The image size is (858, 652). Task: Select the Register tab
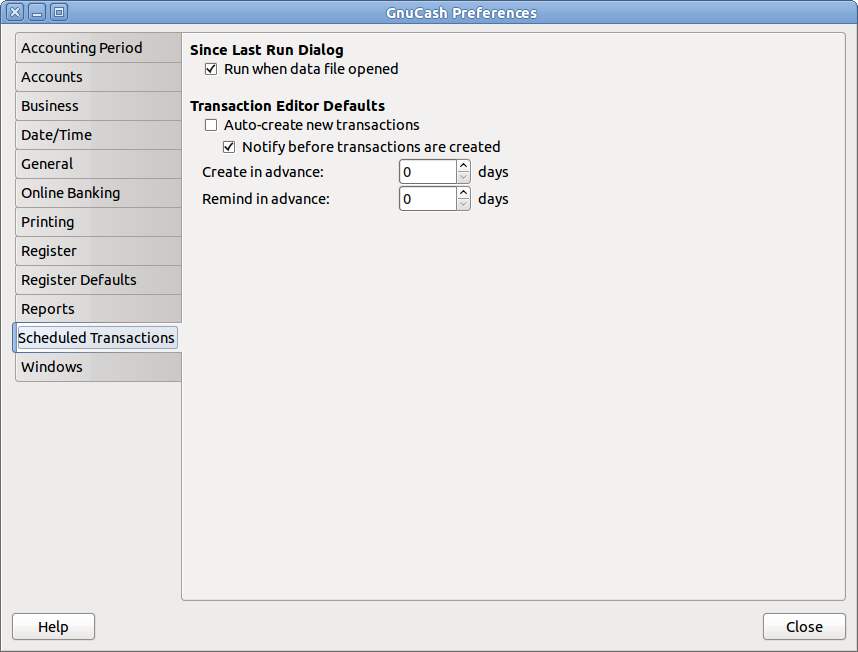point(98,251)
